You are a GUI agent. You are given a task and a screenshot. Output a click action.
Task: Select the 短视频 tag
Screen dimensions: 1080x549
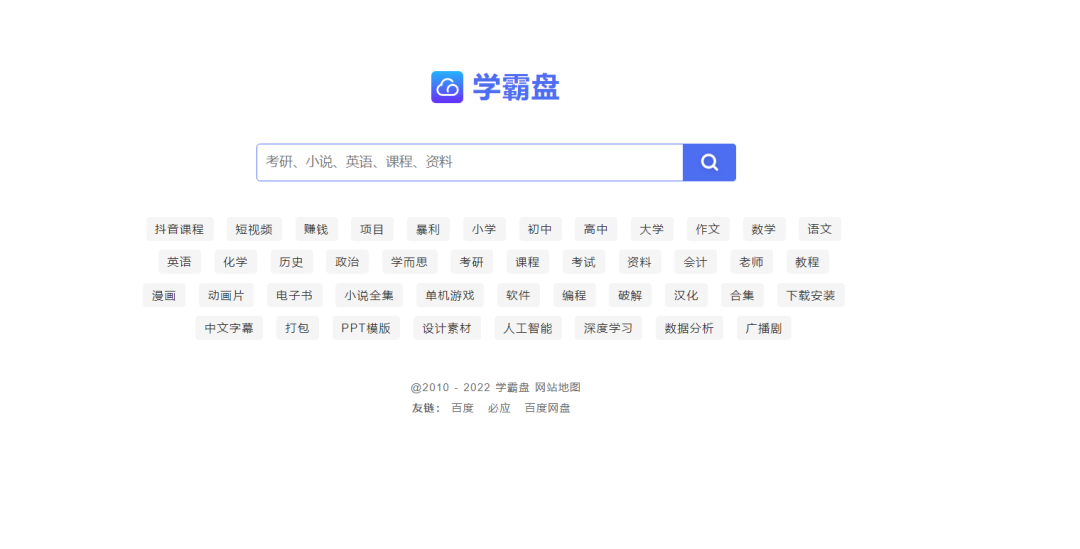click(x=254, y=229)
